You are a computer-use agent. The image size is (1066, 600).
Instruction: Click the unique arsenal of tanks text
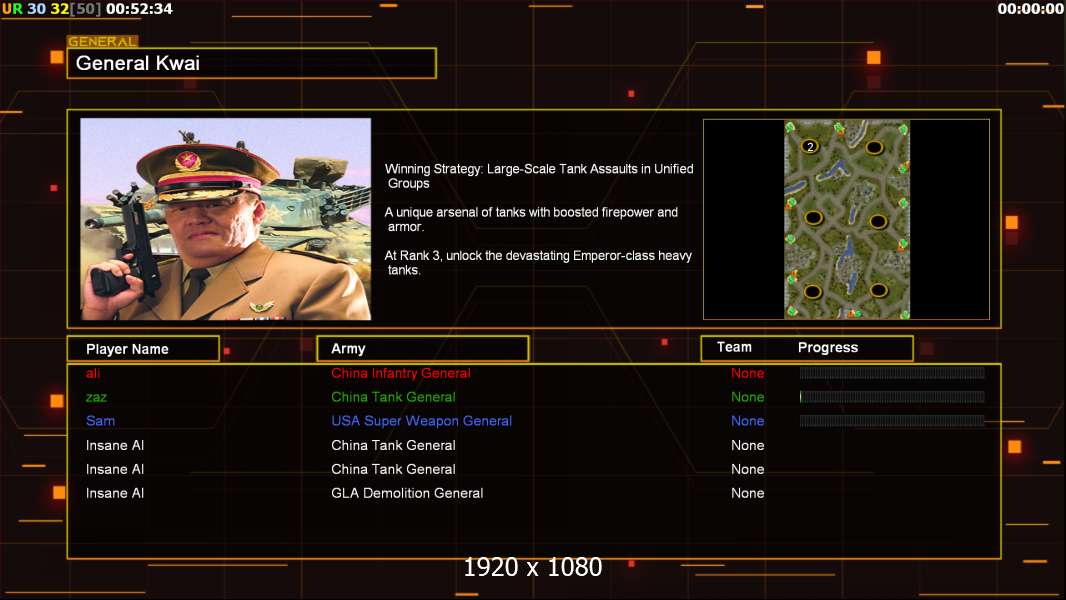pyautogui.click(x=531, y=219)
